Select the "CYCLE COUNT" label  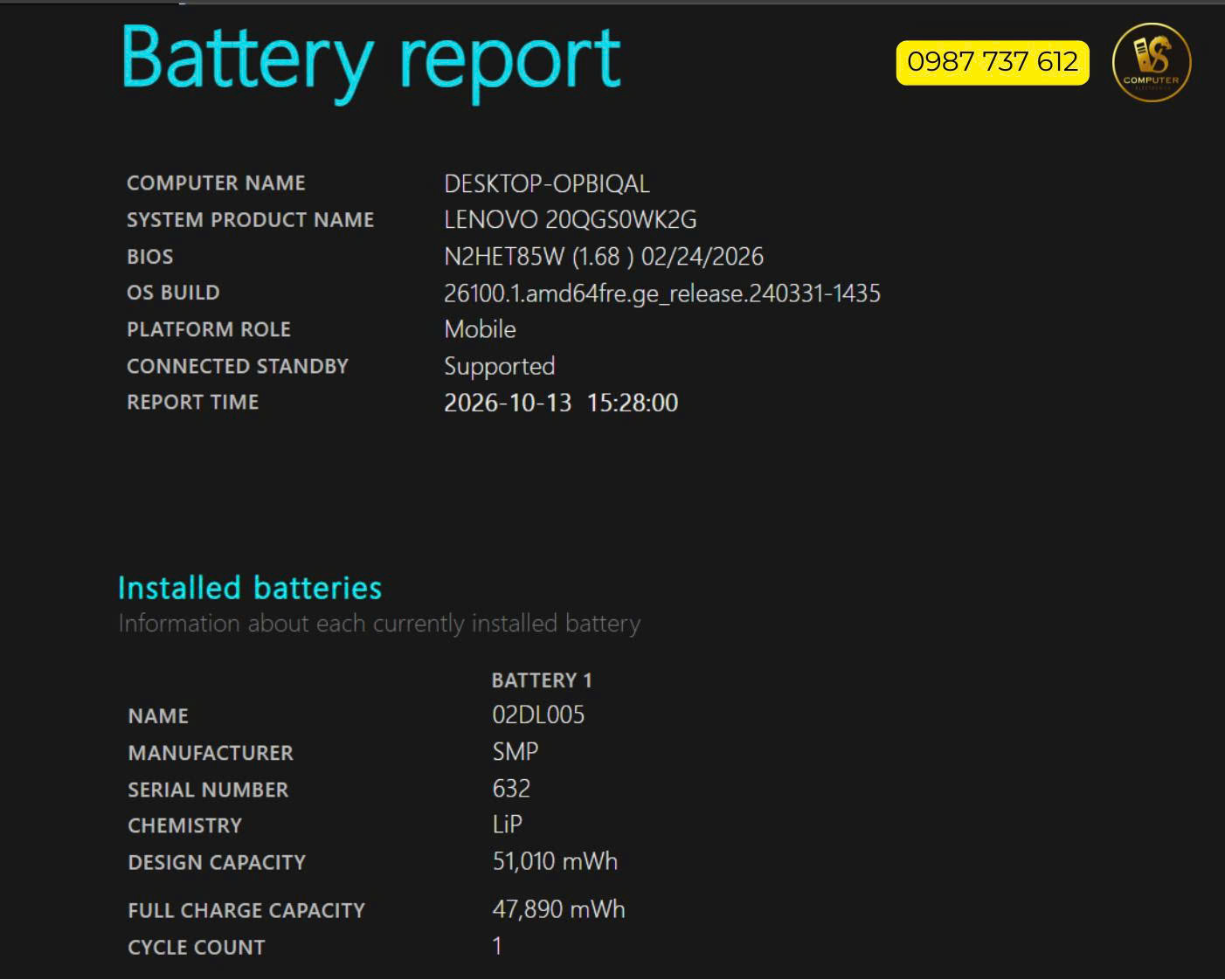[197, 948]
